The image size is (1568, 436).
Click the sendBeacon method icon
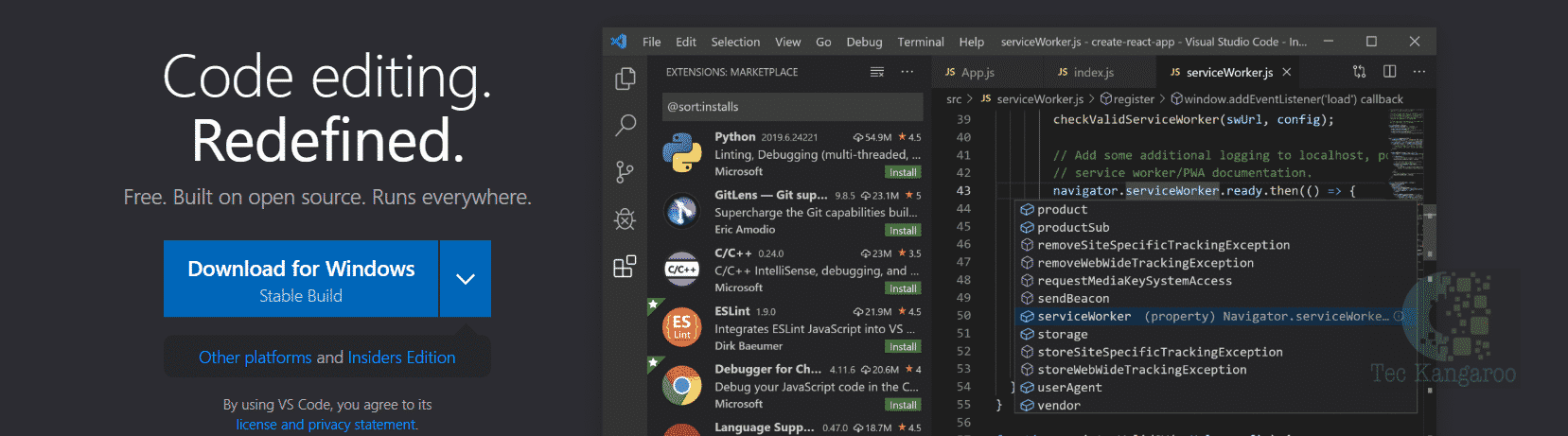pyautogui.click(x=1027, y=299)
